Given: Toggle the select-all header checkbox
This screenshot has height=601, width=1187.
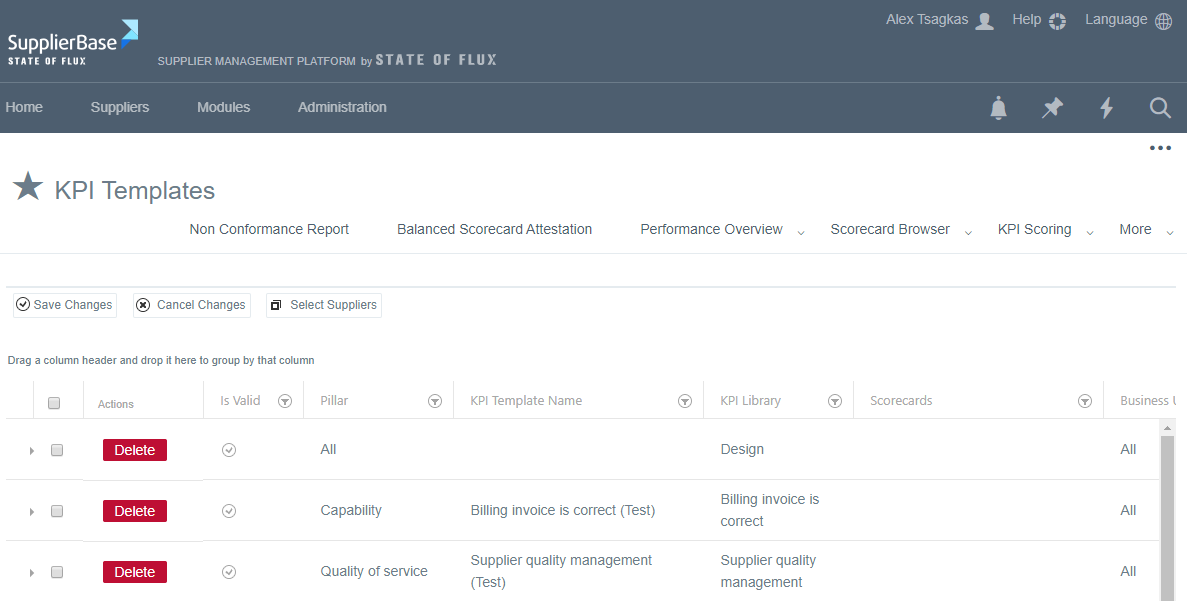Looking at the screenshot, I should pyautogui.click(x=54, y=403).
